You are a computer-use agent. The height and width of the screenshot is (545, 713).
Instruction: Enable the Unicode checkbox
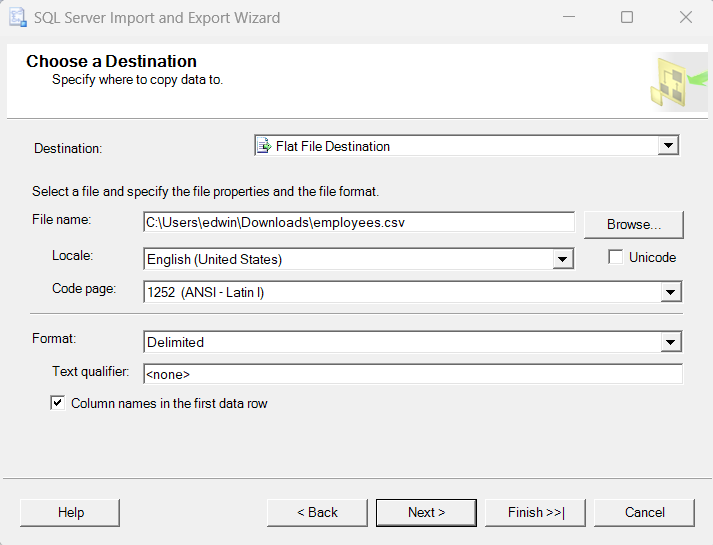(615, 257)
